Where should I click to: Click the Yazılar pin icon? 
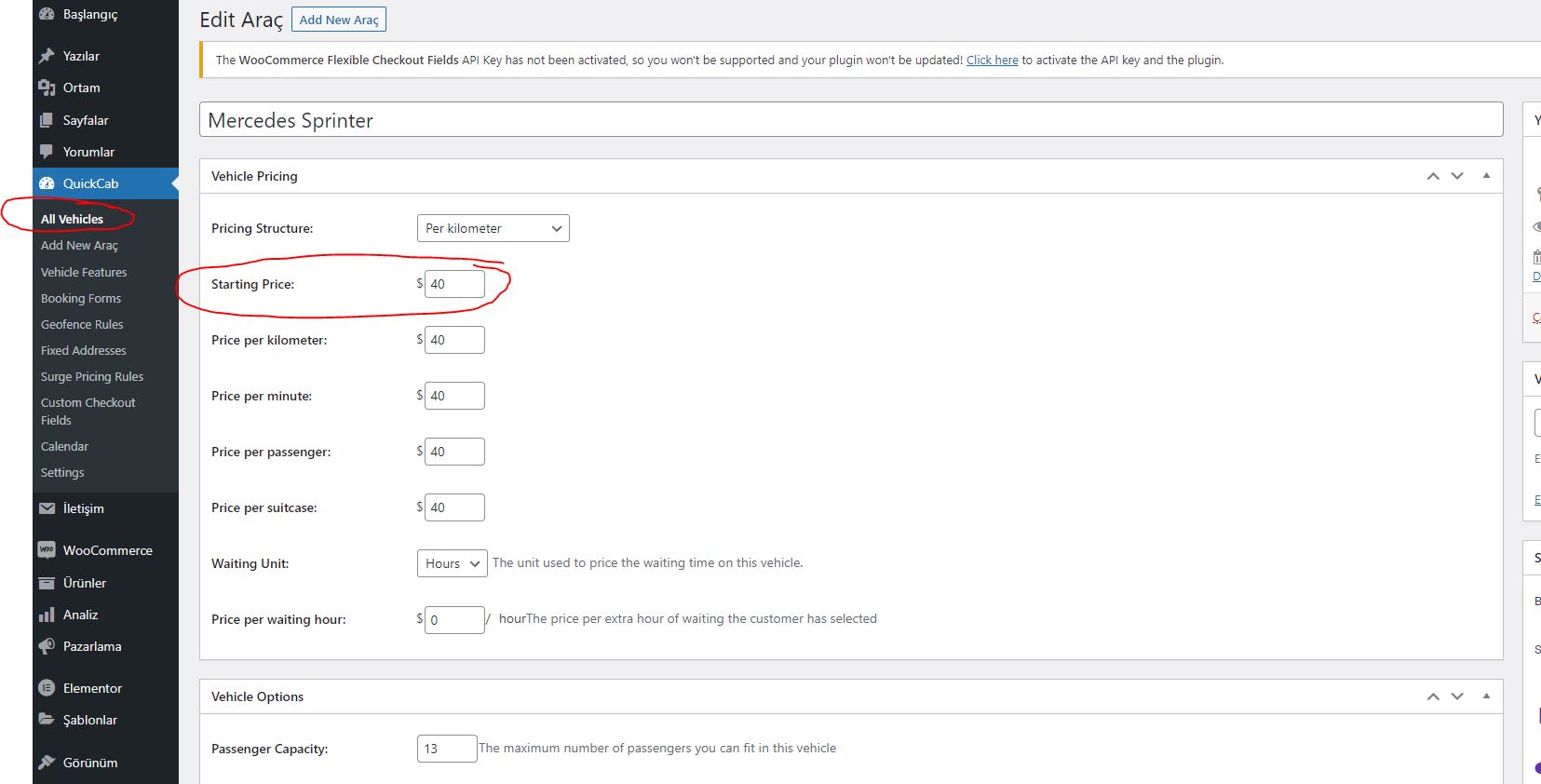point(47,56)
